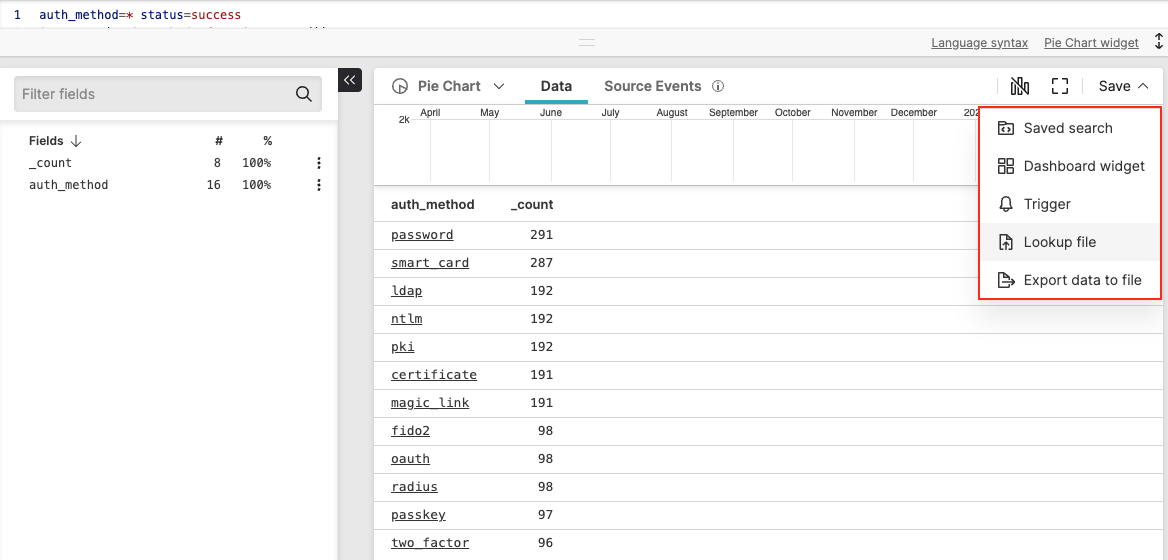Select Saved search from Save menu

click(x=1067, y=128)
